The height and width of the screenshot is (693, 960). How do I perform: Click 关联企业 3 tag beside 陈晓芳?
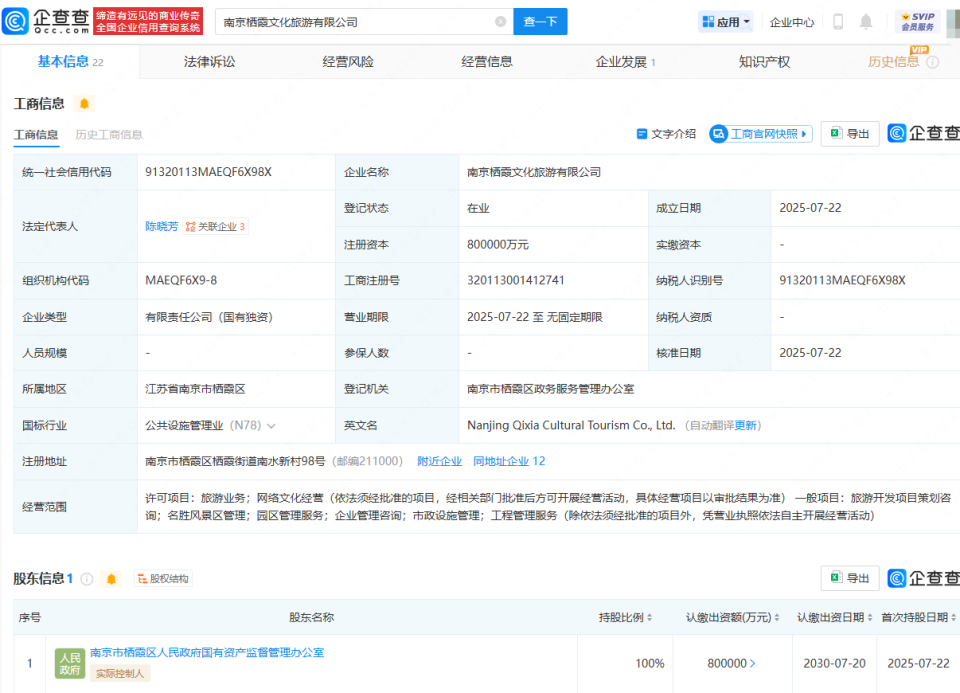click(x=215, y=227)
